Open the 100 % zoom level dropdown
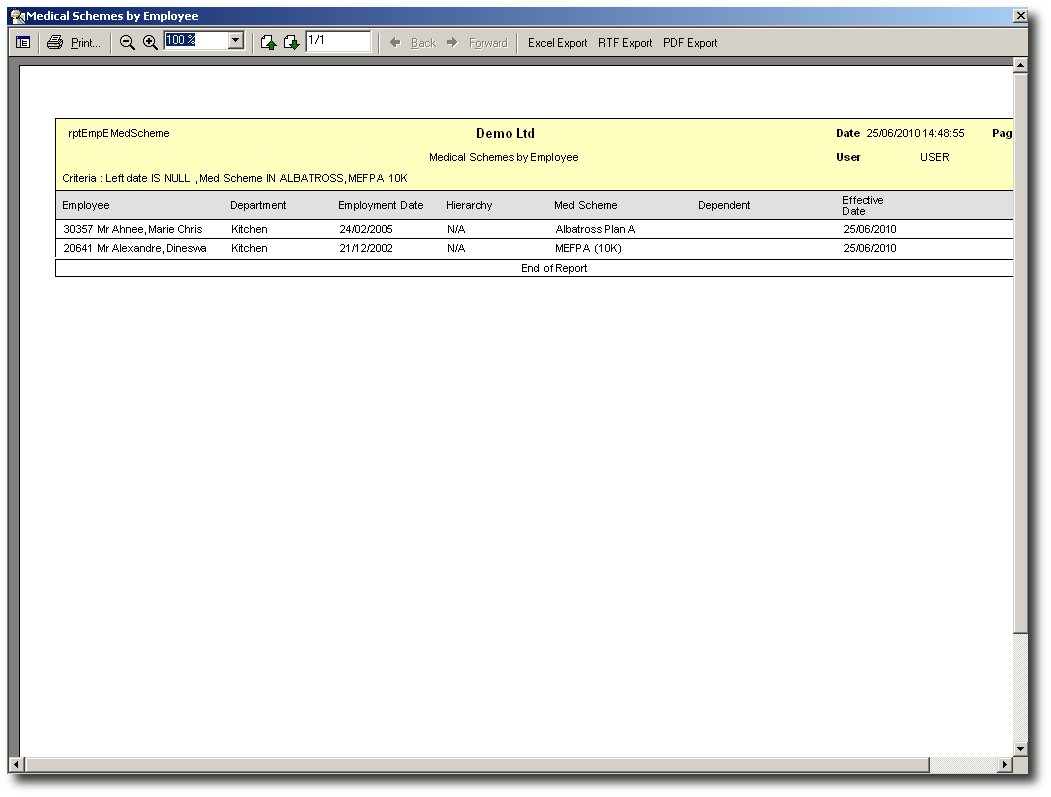 tap(236, 41)
